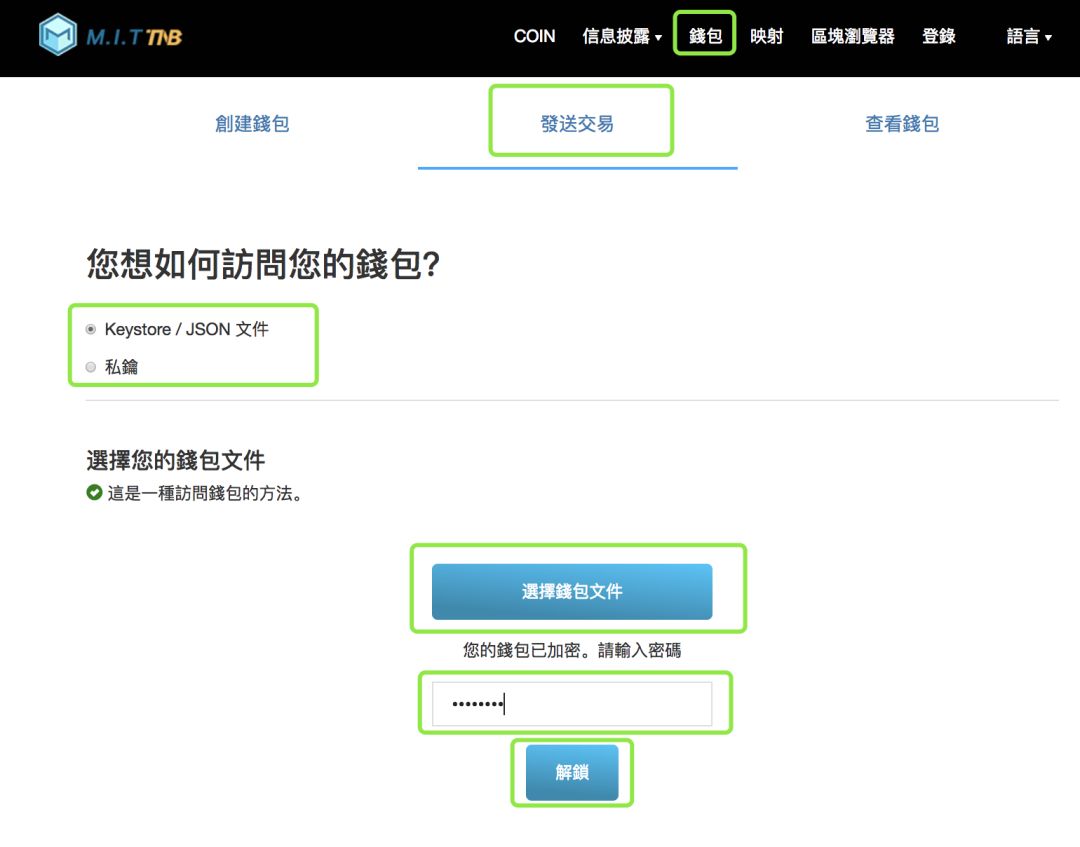1080x847 pixels.
Task: Select the Keystore / JSON 文件 radio option
Action: coord(92,328)
